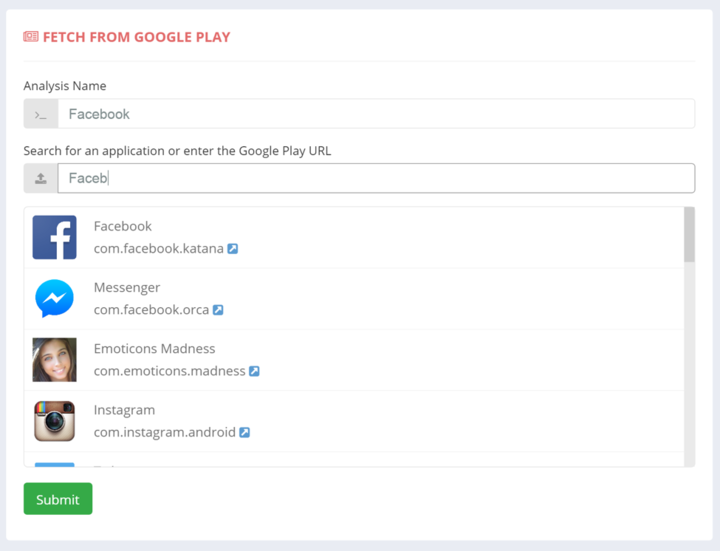Image resolution: width=720 pixels, height=551 pixels.
Task: Click the Fetch From Google Play heading
Action: [136, 37]
